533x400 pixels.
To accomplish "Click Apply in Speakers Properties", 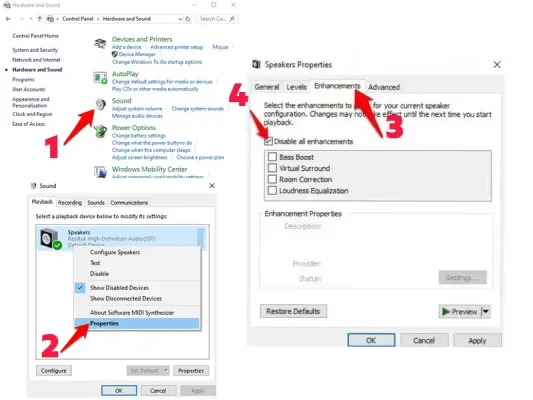I will coord(477,340).
